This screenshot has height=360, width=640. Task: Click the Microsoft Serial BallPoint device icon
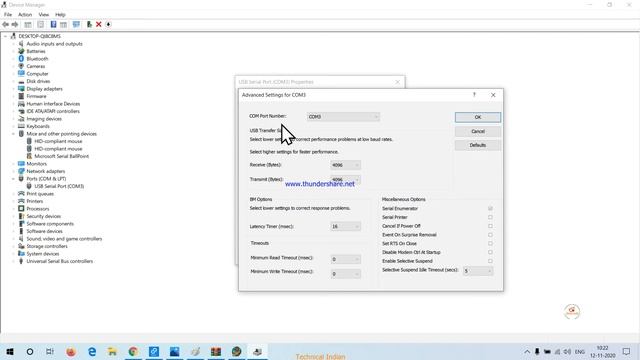[29, 156]
